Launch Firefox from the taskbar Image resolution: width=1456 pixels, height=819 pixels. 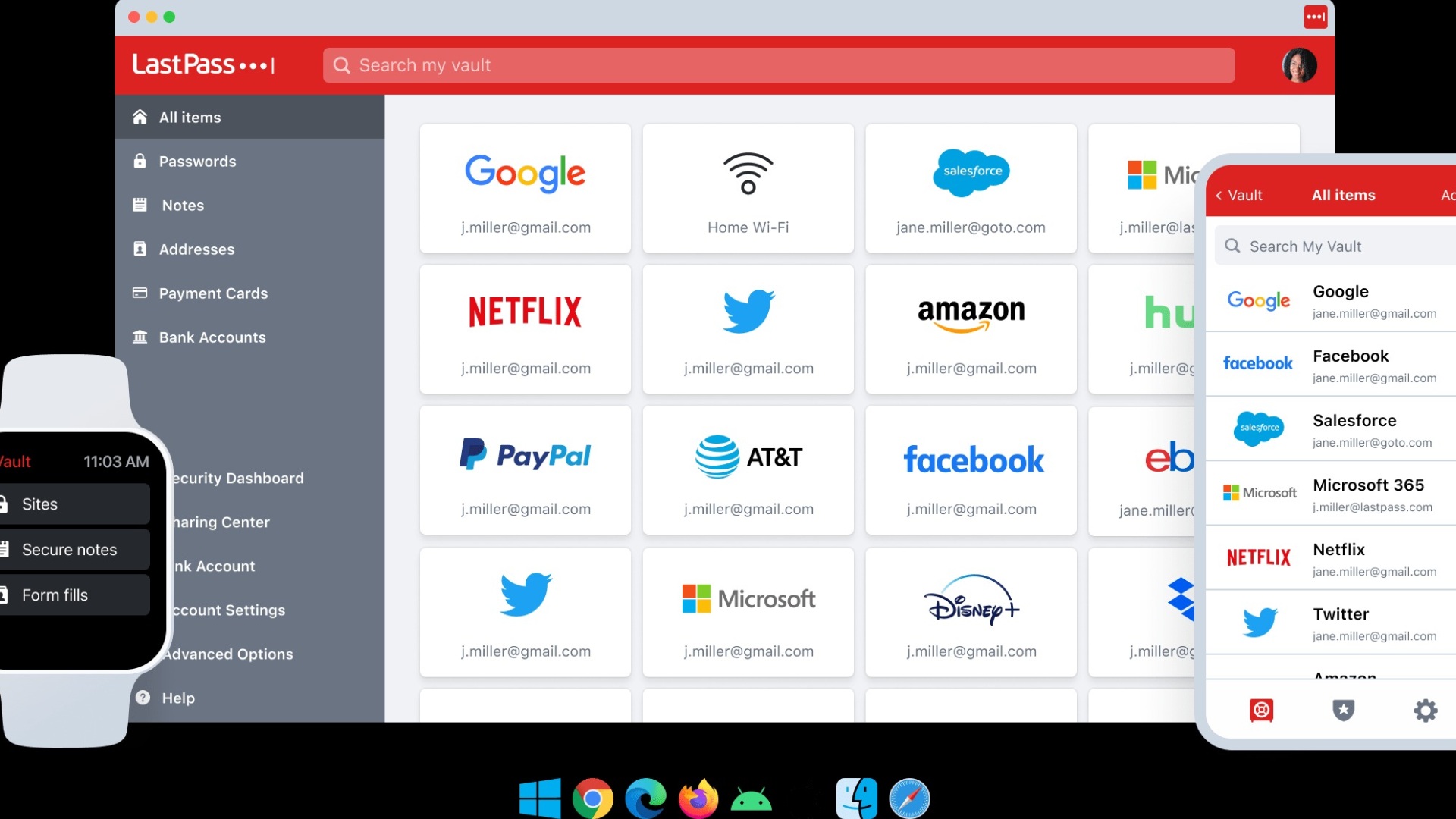pyautogui.click(x=698, y=798)
